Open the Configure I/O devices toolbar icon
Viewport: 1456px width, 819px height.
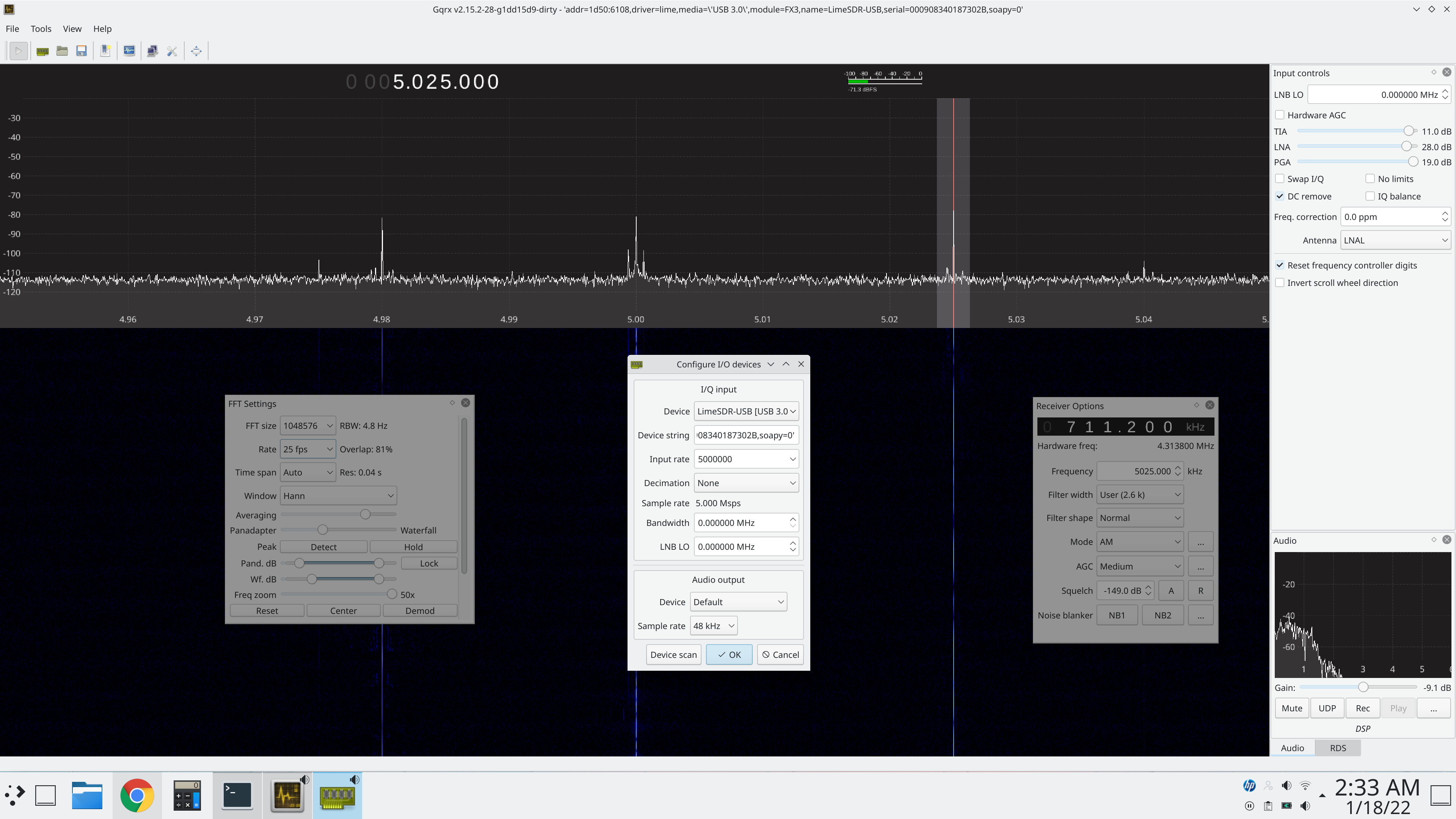click(x=42, y=51)
